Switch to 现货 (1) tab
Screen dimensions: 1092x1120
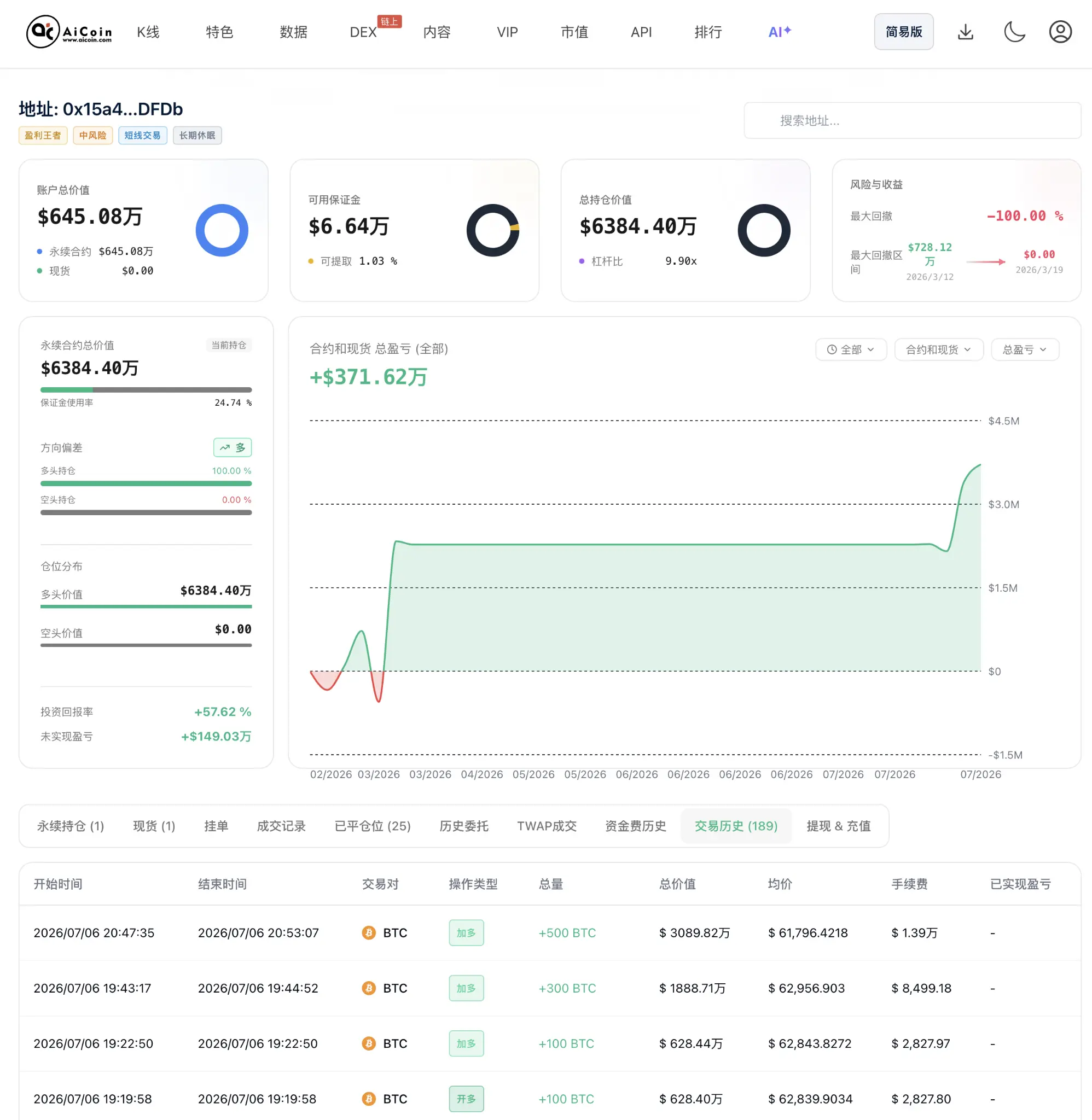pyautogui.click(x=154, y=826)
